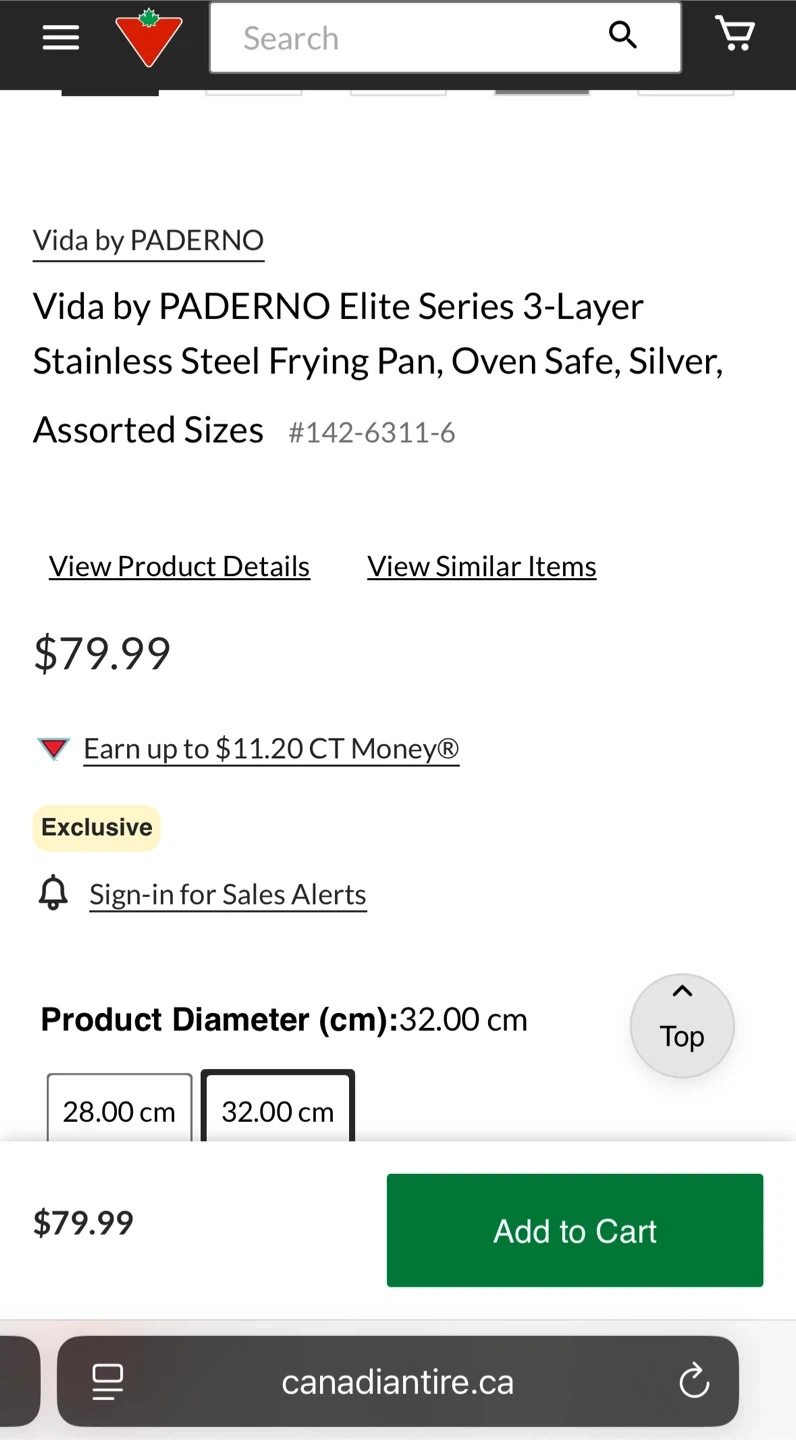The height and width of the screenshot is (1440, 796).
Task: Click the magnifying glass search icon
Action: pyautogui.click(x=622, y=36)
